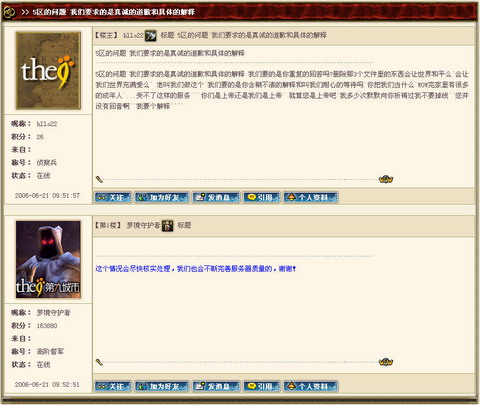Send hllc22 a message with 发消息
Viewport: 480px width, 405px height.
tap(216, 197)
